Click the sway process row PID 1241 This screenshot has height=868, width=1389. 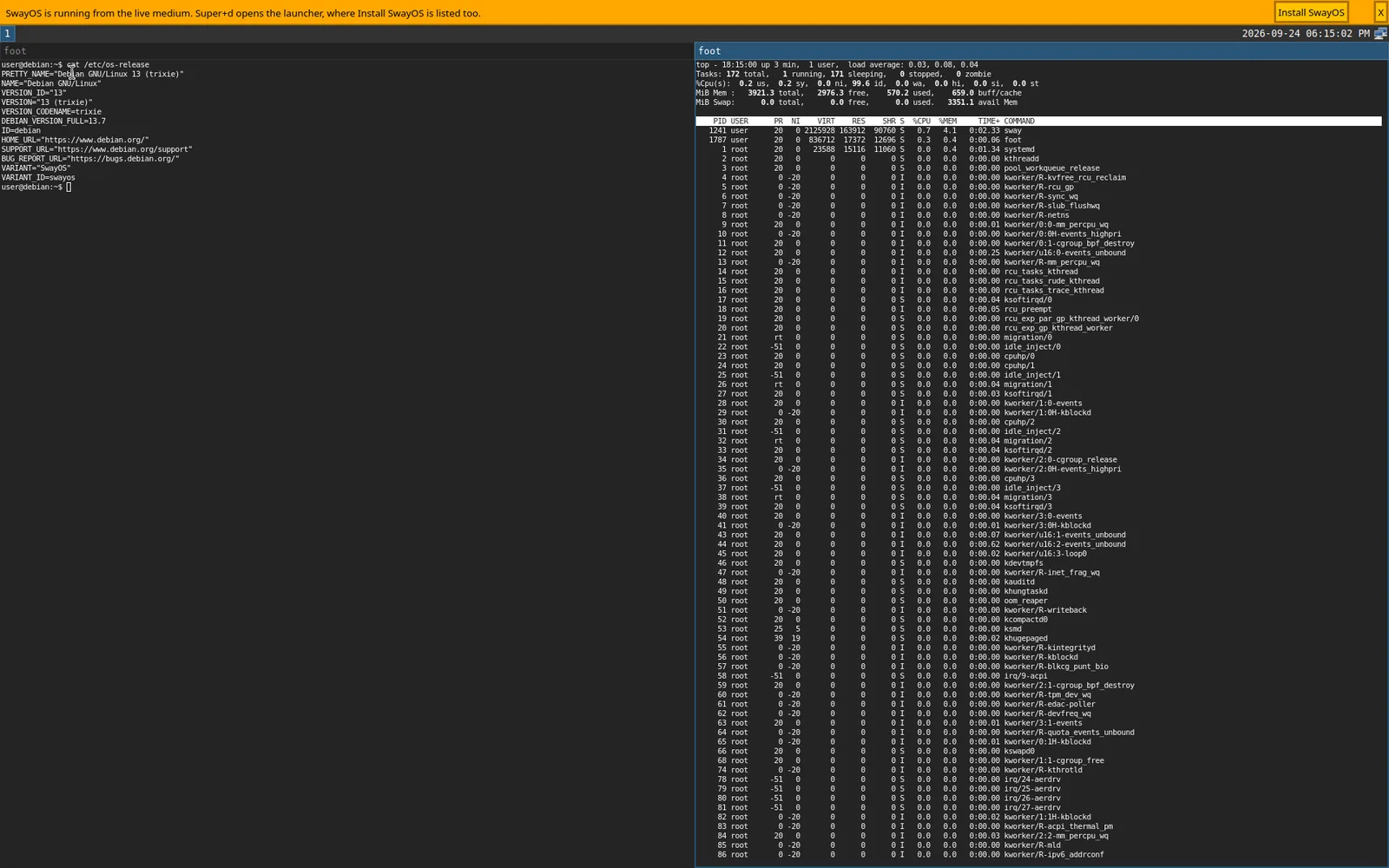click(1038, 131)
